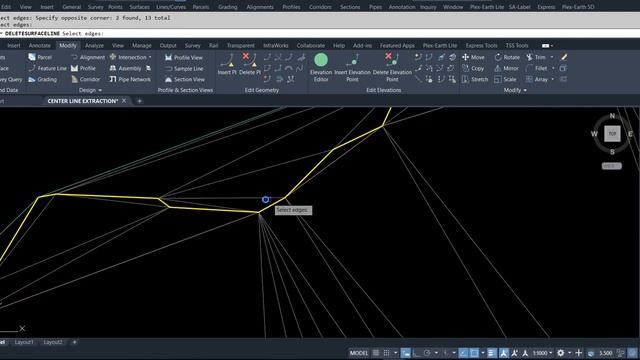Open the Section View tool
The width and height of the screenshot is (640, 360).
coord(184,79)
